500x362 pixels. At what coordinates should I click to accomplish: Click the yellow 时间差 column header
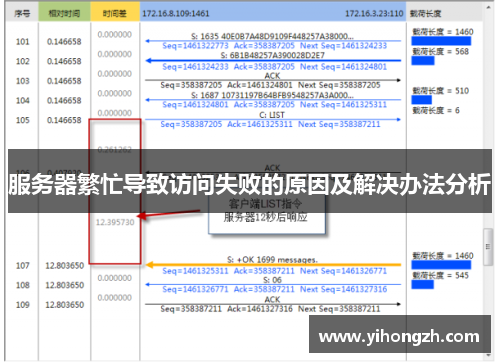click(115, 13)
